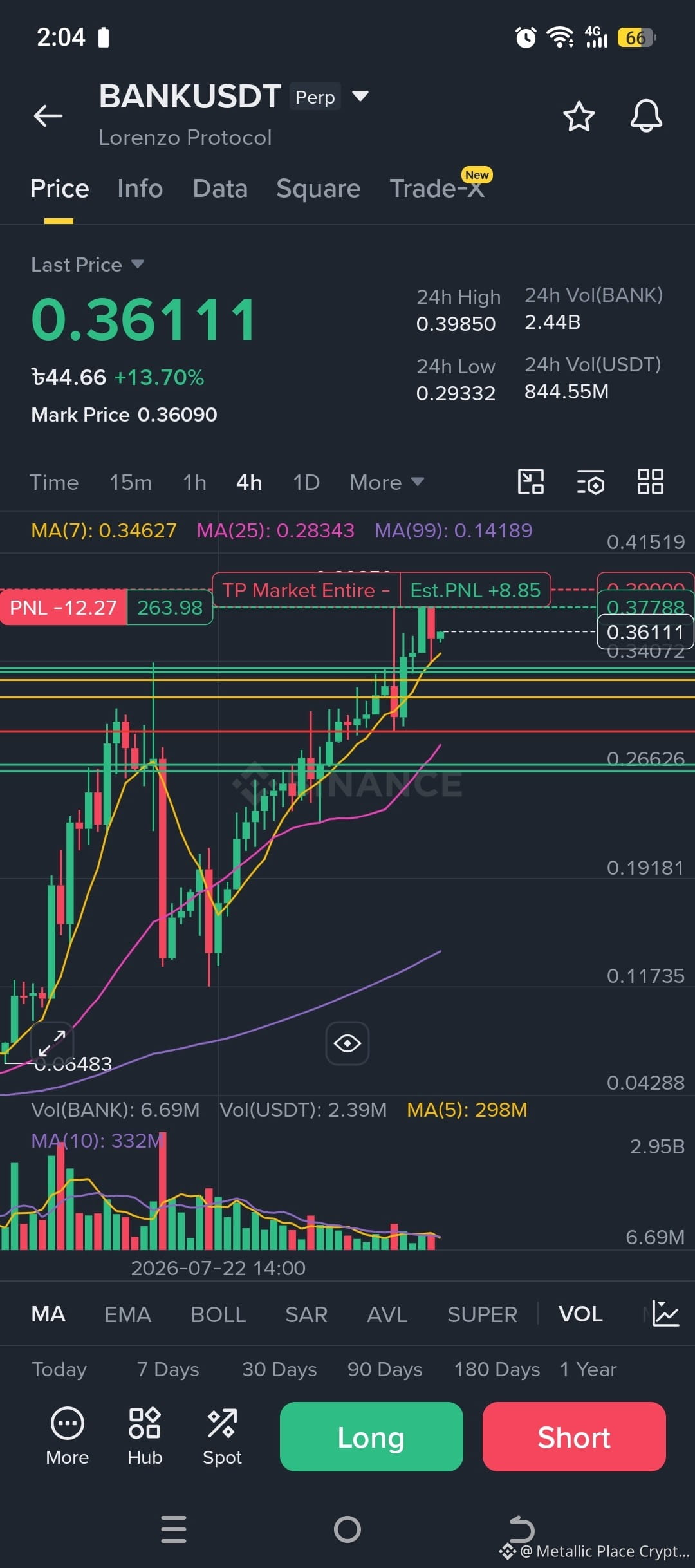This screenshot has height=1568, width=695.
Task: Enable the SAR indicator
Action: 306,1314
